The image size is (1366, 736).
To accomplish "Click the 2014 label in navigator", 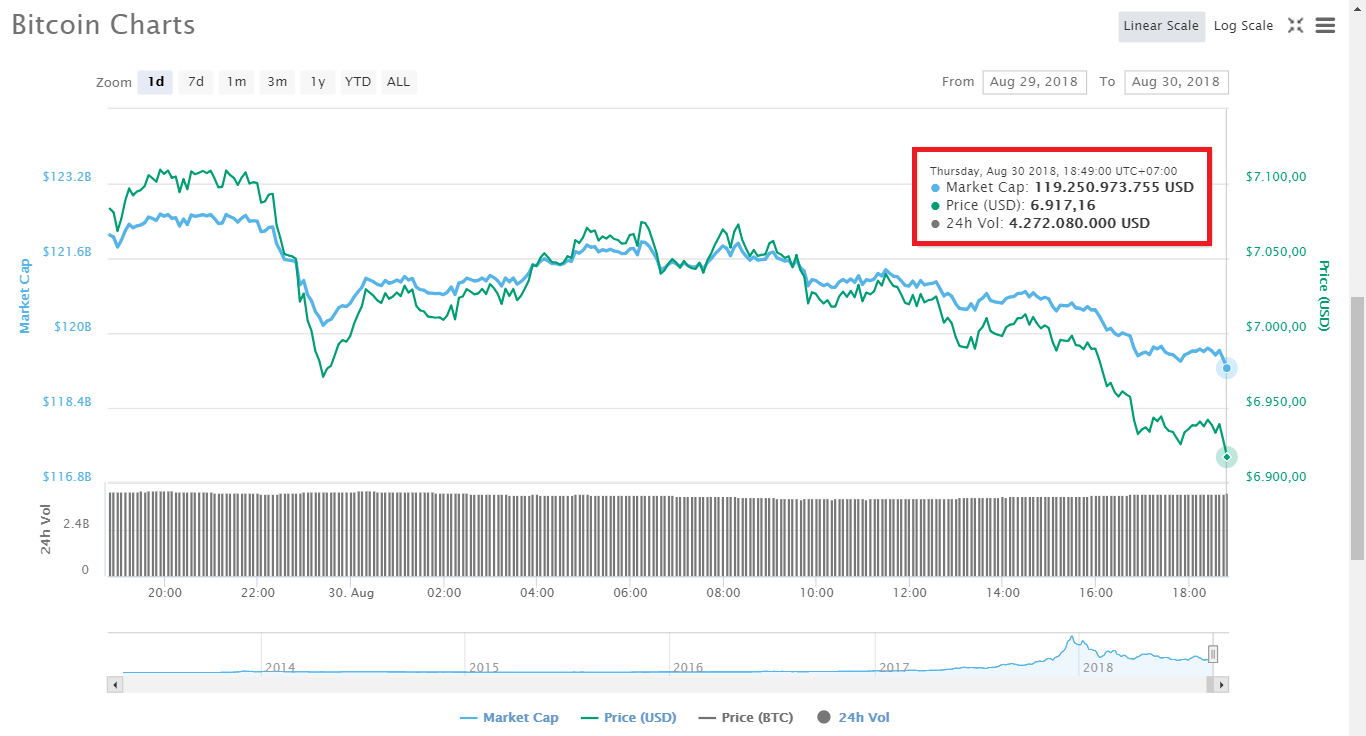I will [280, 667].
